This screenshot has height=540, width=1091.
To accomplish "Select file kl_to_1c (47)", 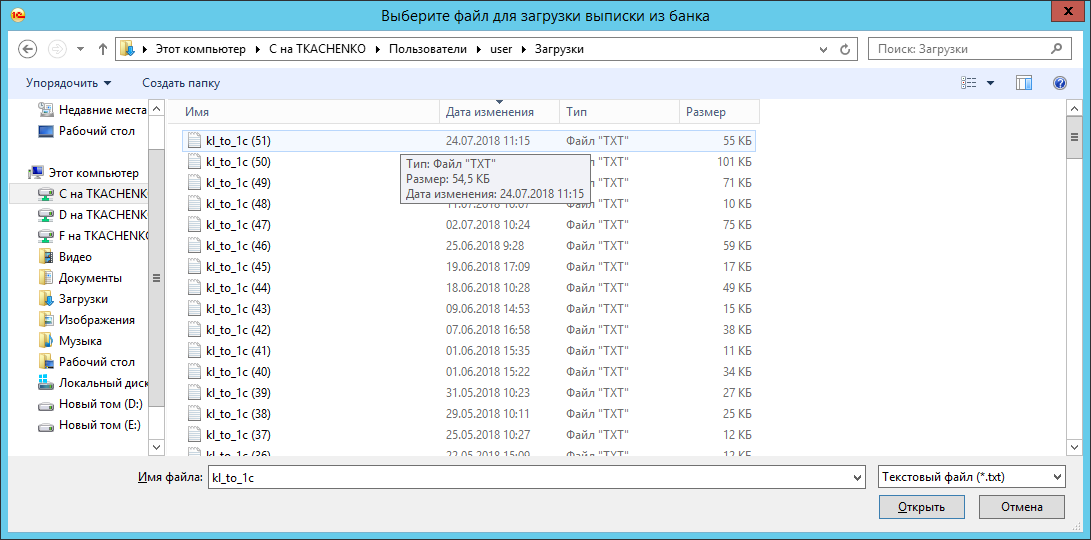I will [238, 225].
